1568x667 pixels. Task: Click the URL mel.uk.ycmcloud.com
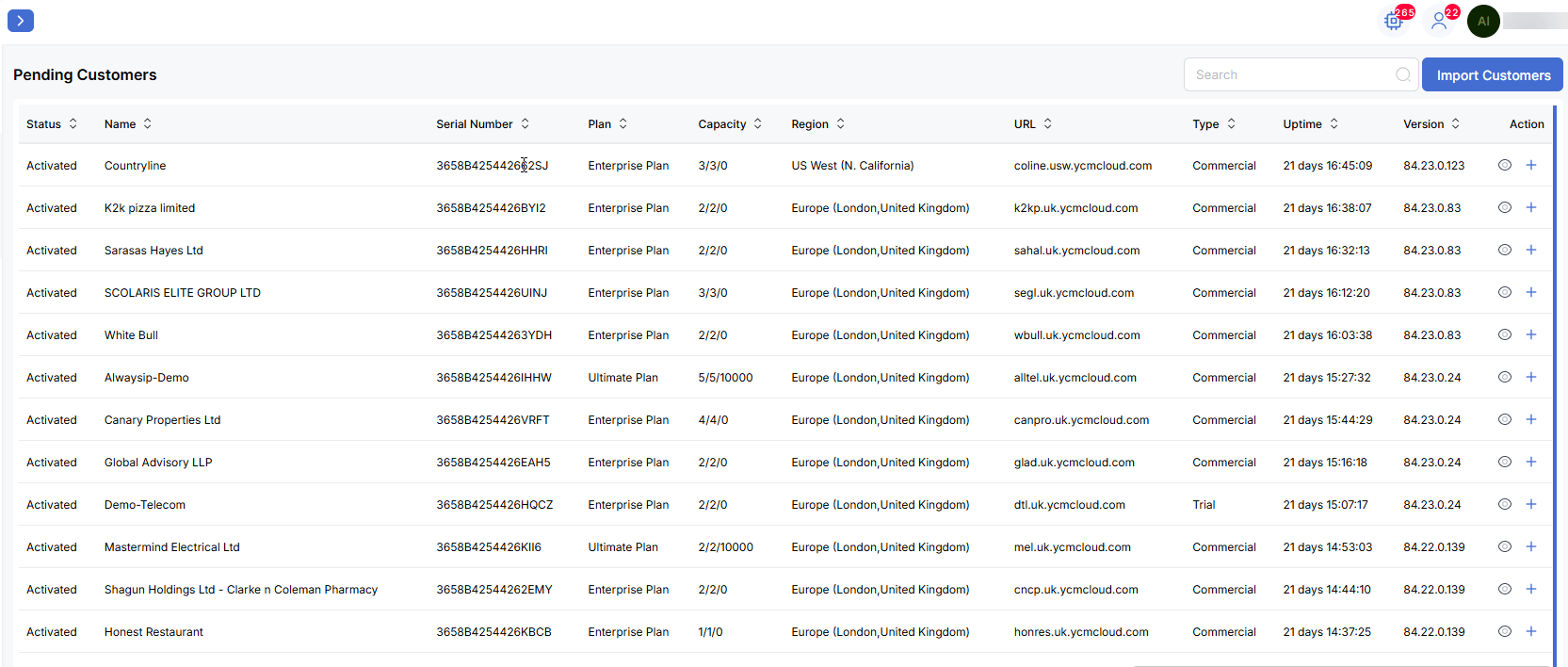[x=1073, y=547]
